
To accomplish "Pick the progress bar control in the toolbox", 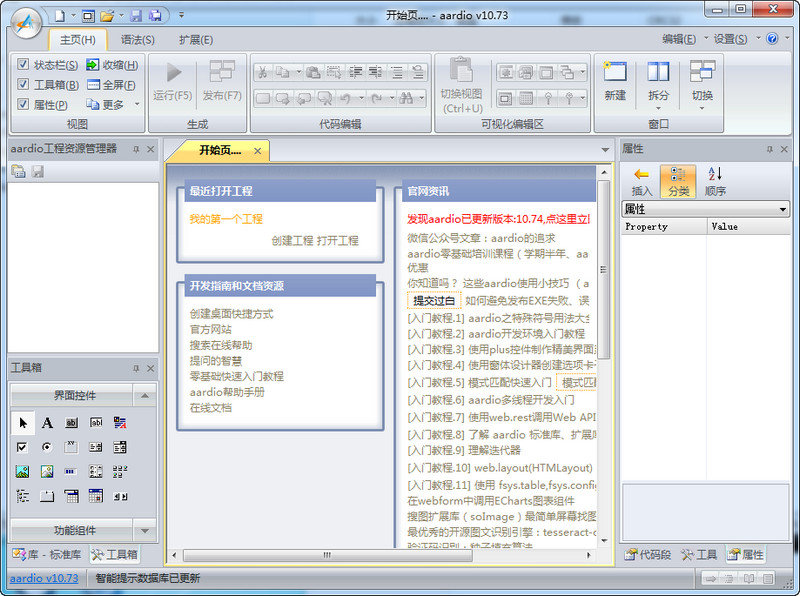I will tap(71, 471).
